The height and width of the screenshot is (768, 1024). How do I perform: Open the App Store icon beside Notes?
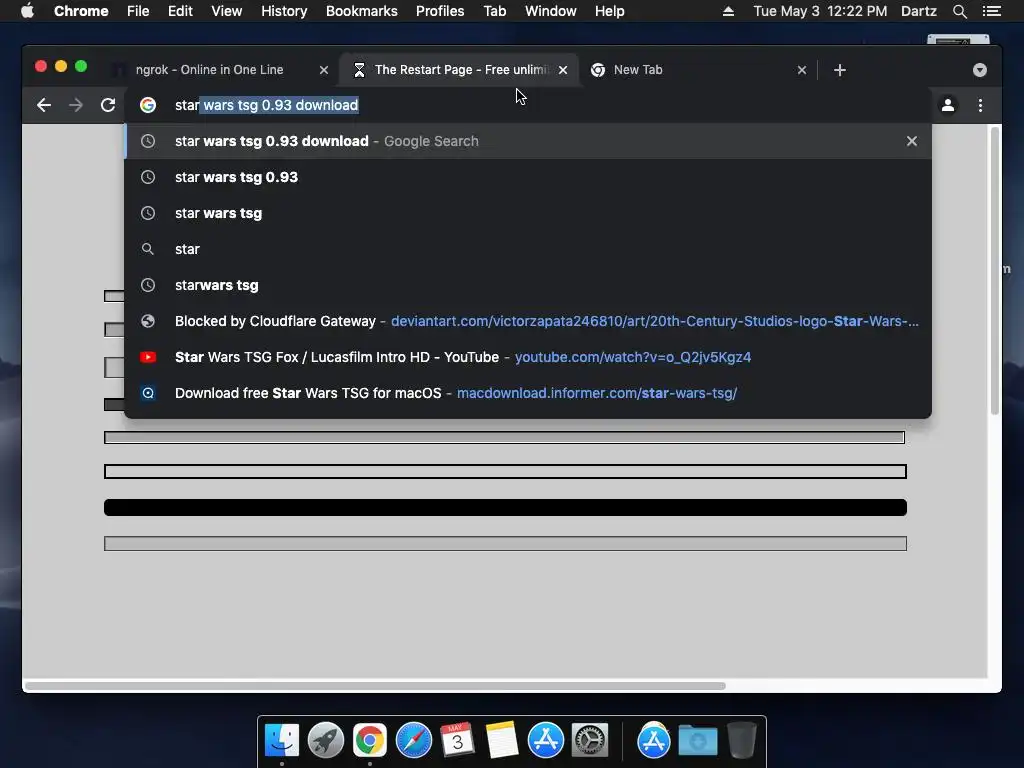pyautogui.click(x=546, y=741)
